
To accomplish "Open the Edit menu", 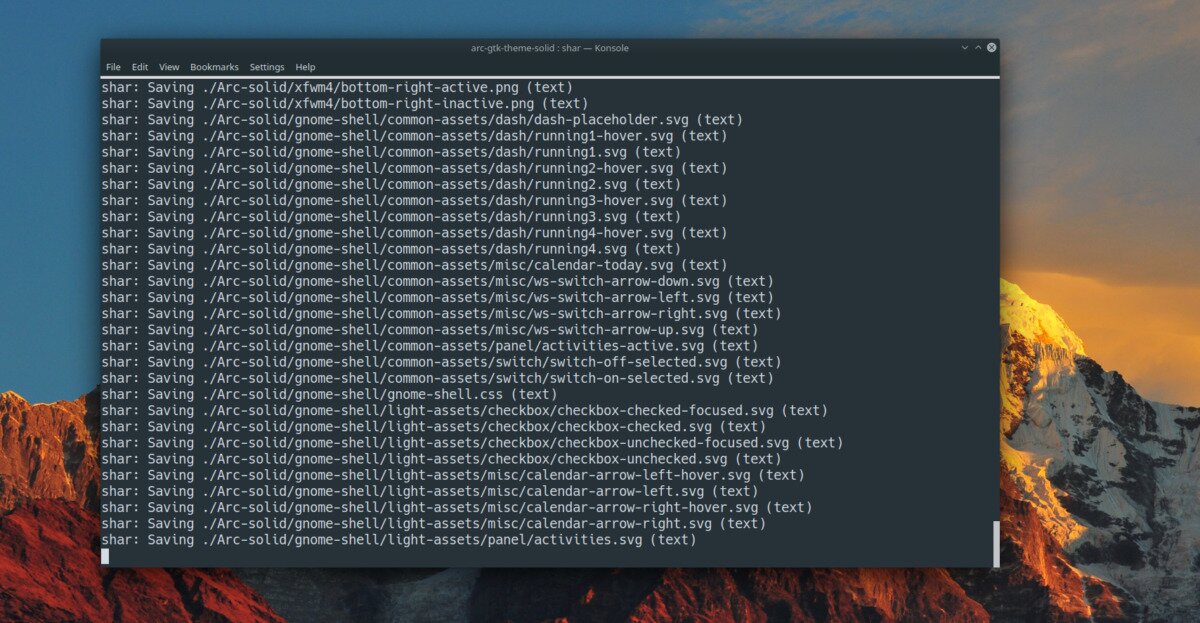I will click(140, 67).
